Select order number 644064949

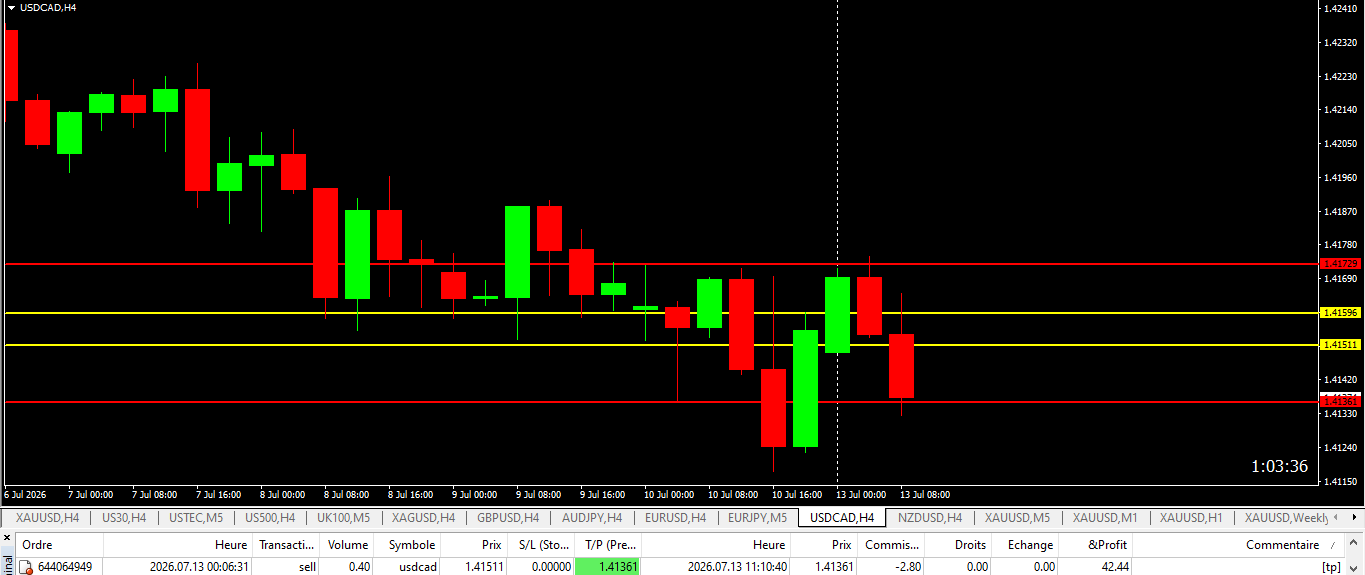point(65,567)
